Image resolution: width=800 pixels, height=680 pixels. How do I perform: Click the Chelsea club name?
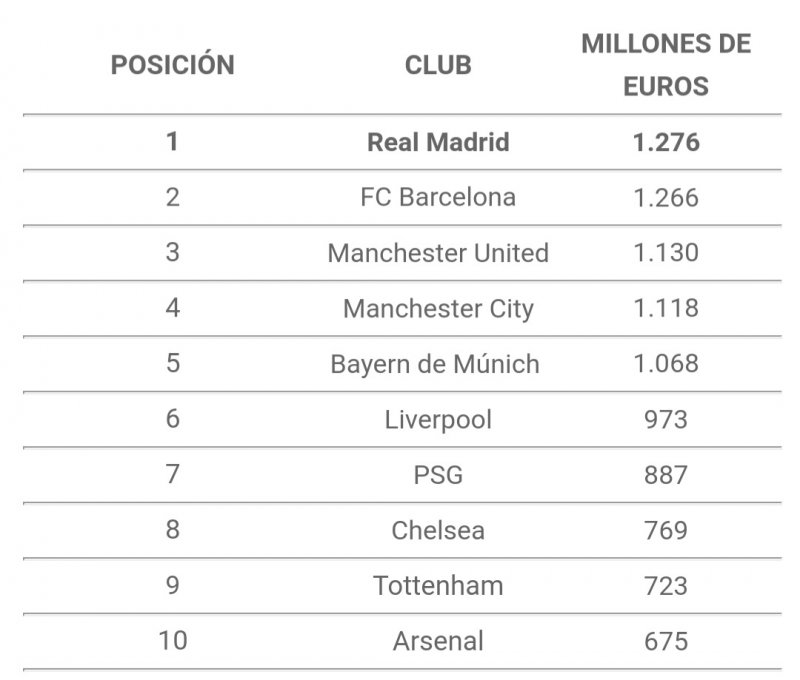click(438, 529)
